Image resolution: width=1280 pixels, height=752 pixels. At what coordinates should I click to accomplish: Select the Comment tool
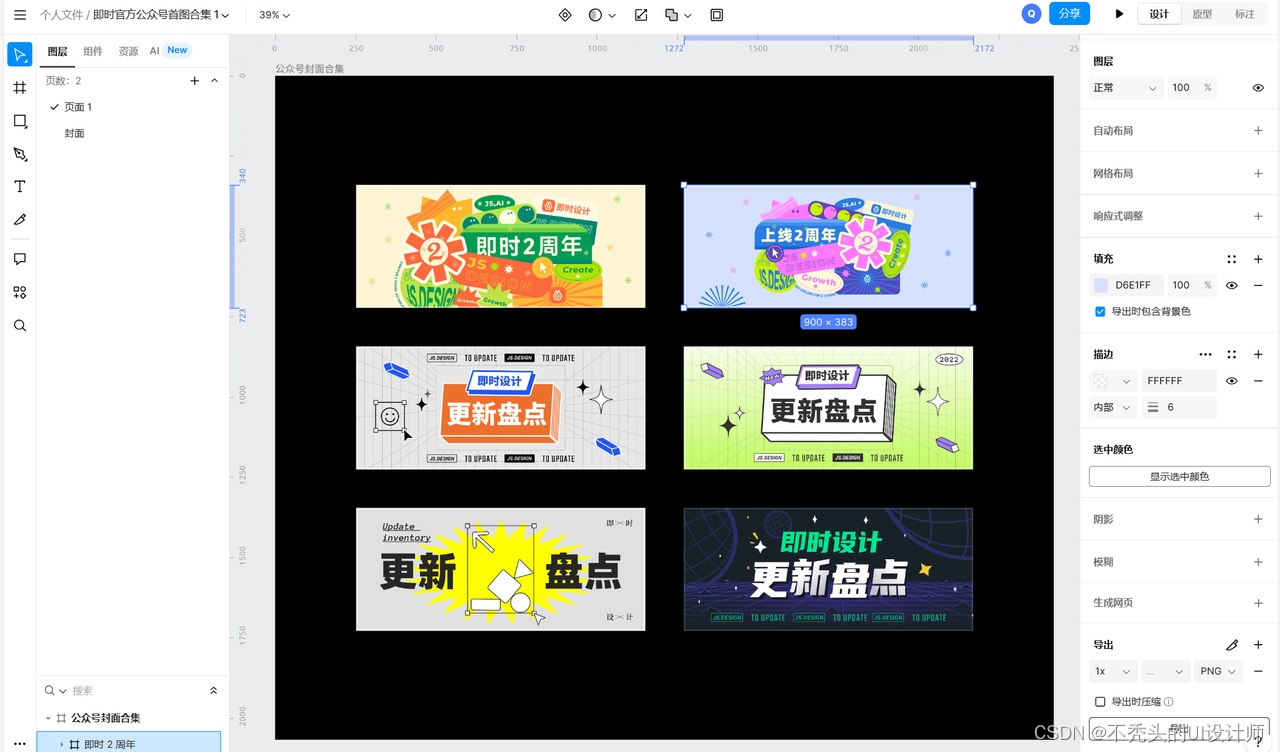click(20, 259)
